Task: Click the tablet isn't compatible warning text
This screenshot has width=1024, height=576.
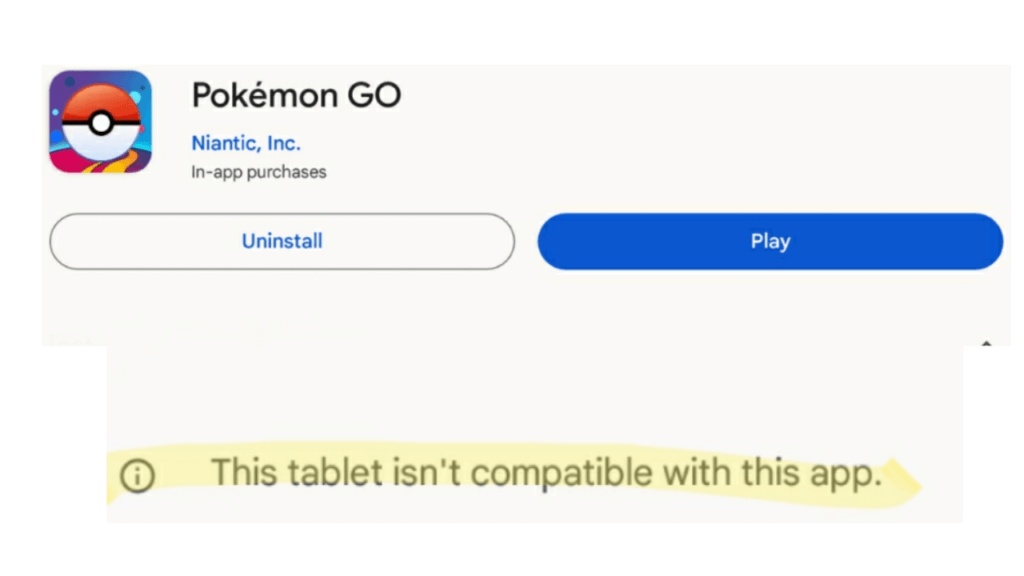Action: click(546, 473)
